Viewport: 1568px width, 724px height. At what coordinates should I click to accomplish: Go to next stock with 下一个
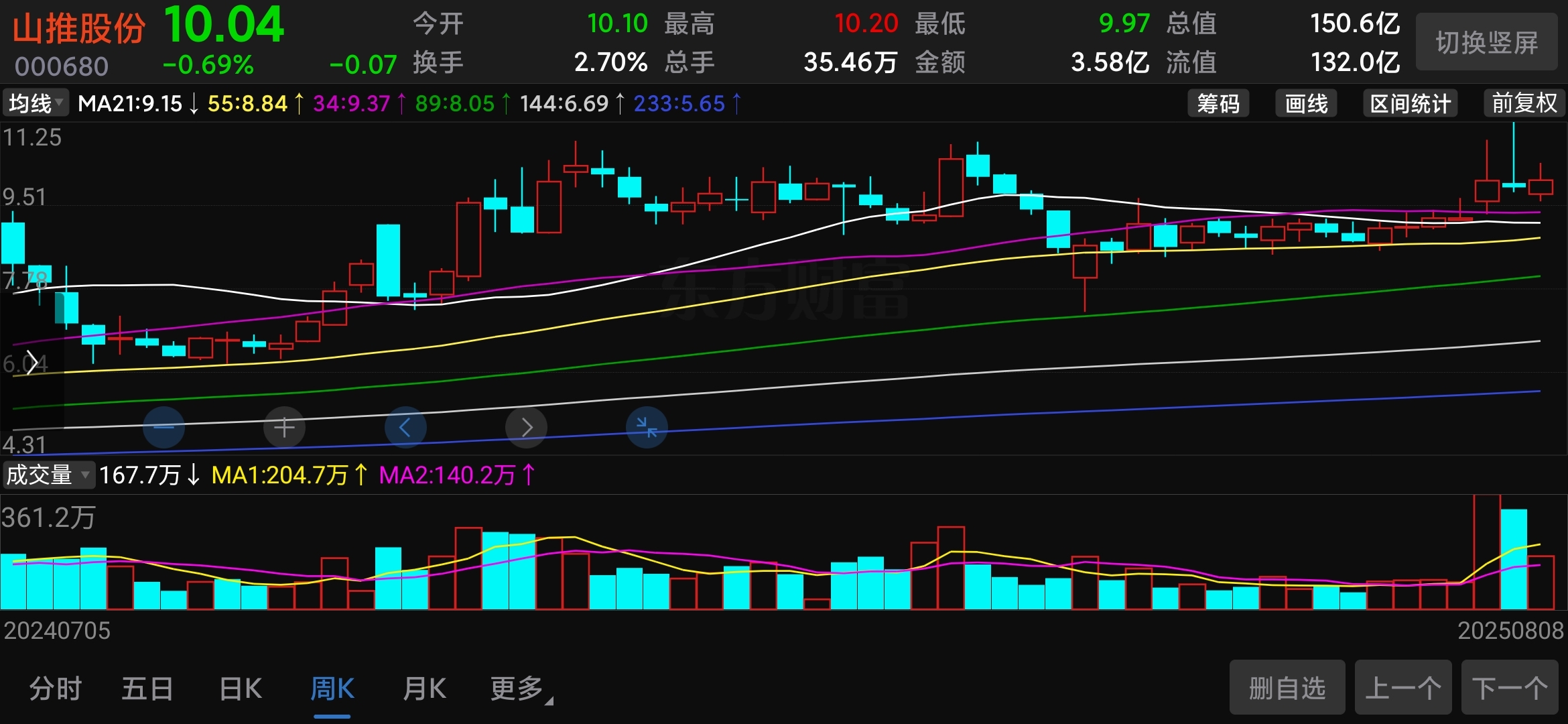click(1510, 688)
